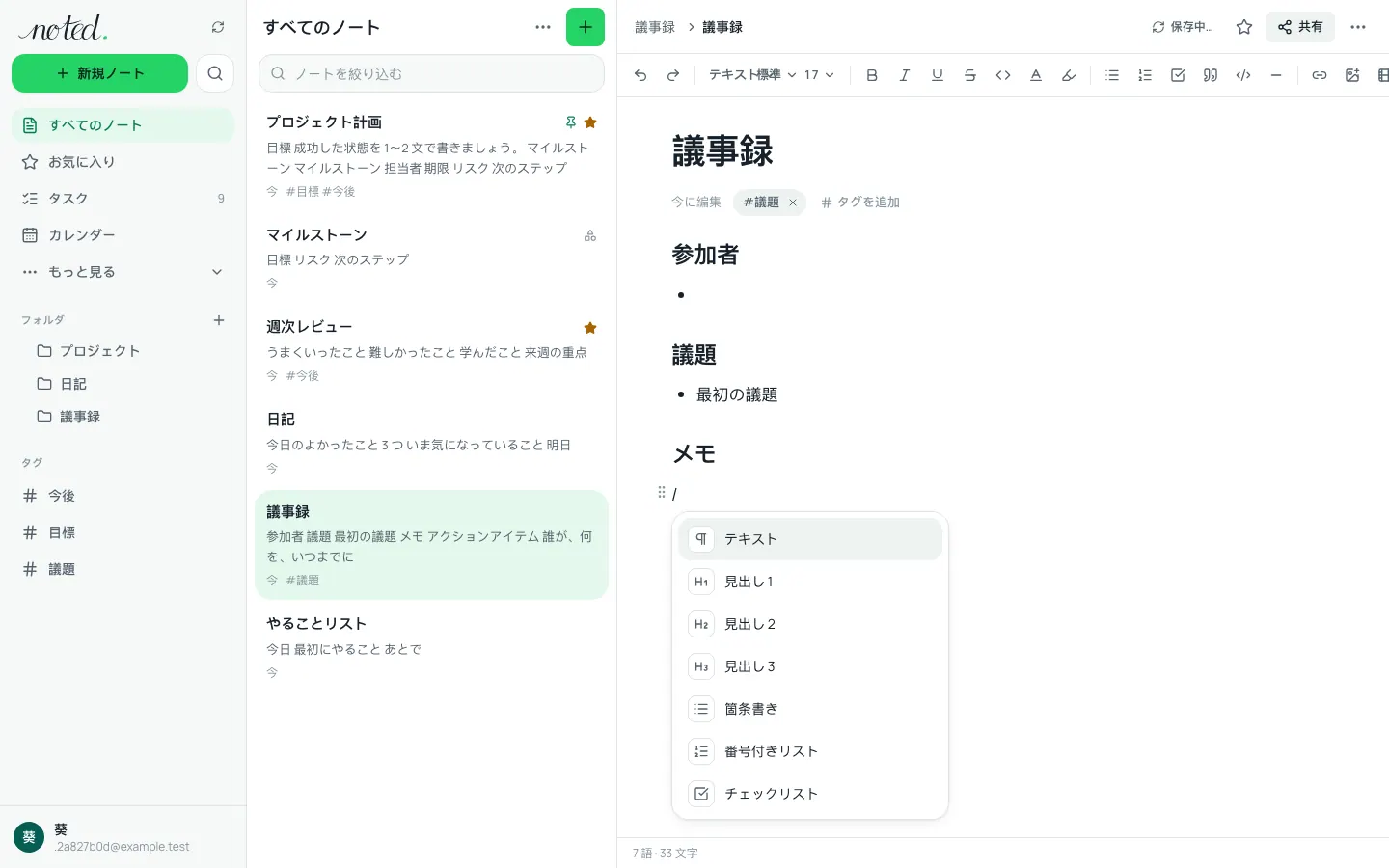Toggle strikethrough formatting

pyautogui.click(x=970, y=75)
